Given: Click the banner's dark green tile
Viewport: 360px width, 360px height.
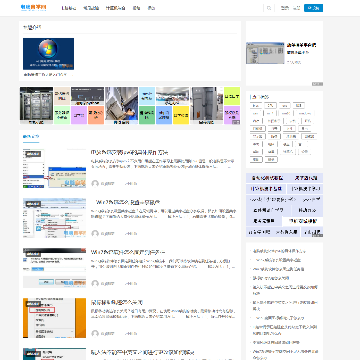Looking at the screenshot, I should [x=147, y=115].
